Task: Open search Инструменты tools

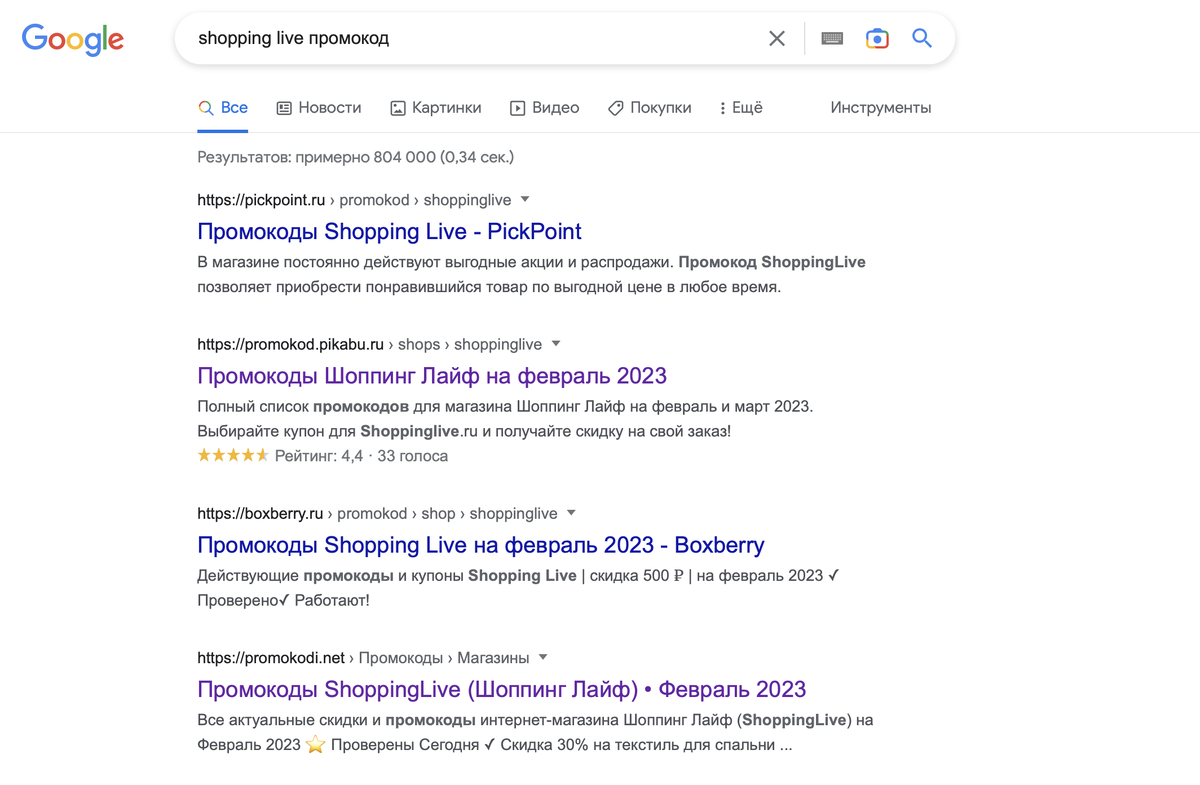Action: [881, 107]
